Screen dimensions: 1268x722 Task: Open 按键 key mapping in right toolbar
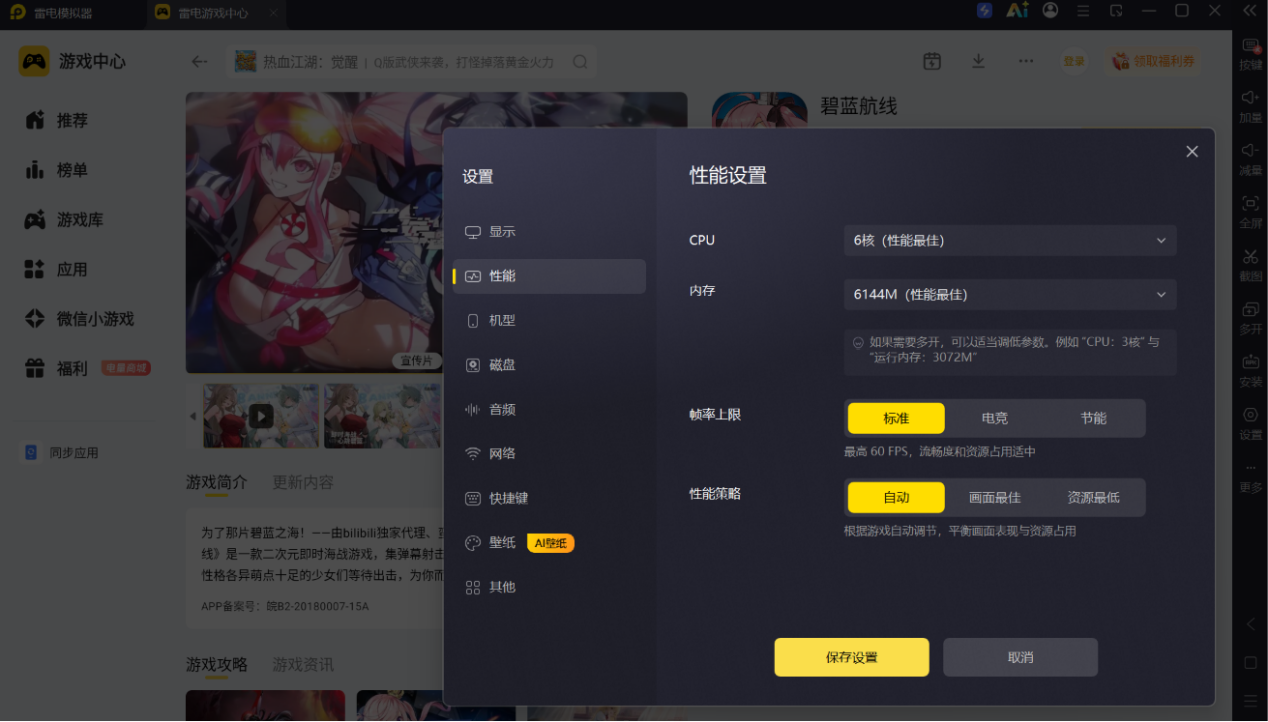[x=1251, y=54]
